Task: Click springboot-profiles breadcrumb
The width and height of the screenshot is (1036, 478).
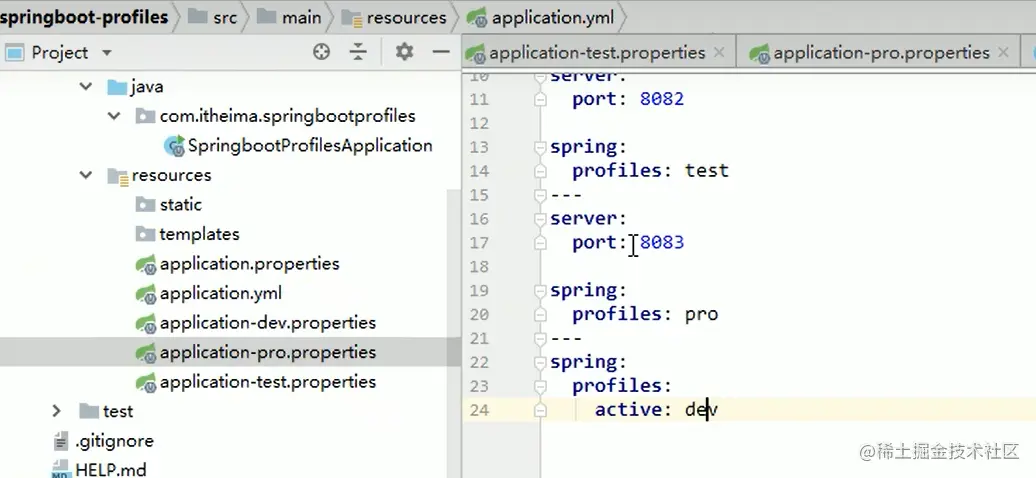Action: pos(85,17)
